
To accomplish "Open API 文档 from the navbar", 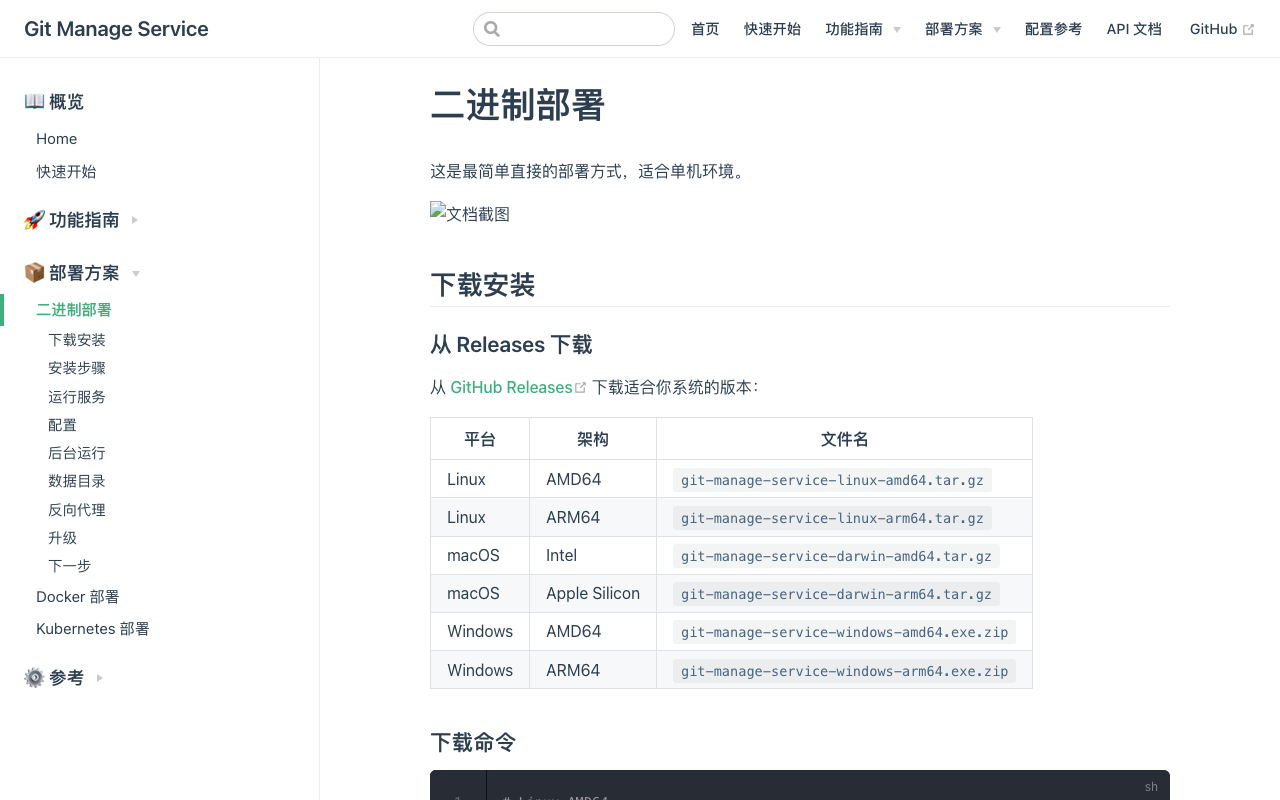I will pos(1134,29).
